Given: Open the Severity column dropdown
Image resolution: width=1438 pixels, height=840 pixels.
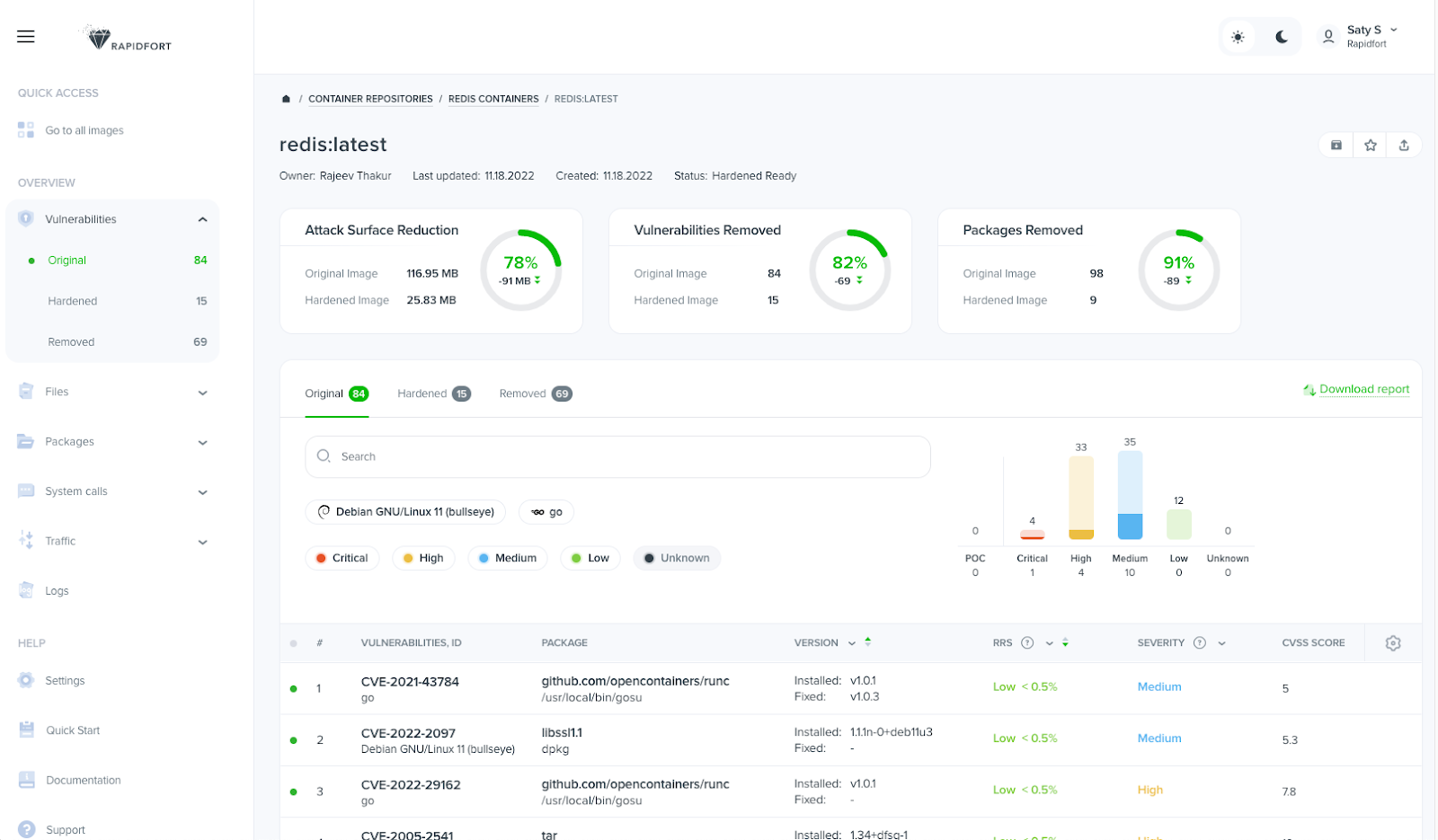Looking at the screenshot, I should (1221, 643).
